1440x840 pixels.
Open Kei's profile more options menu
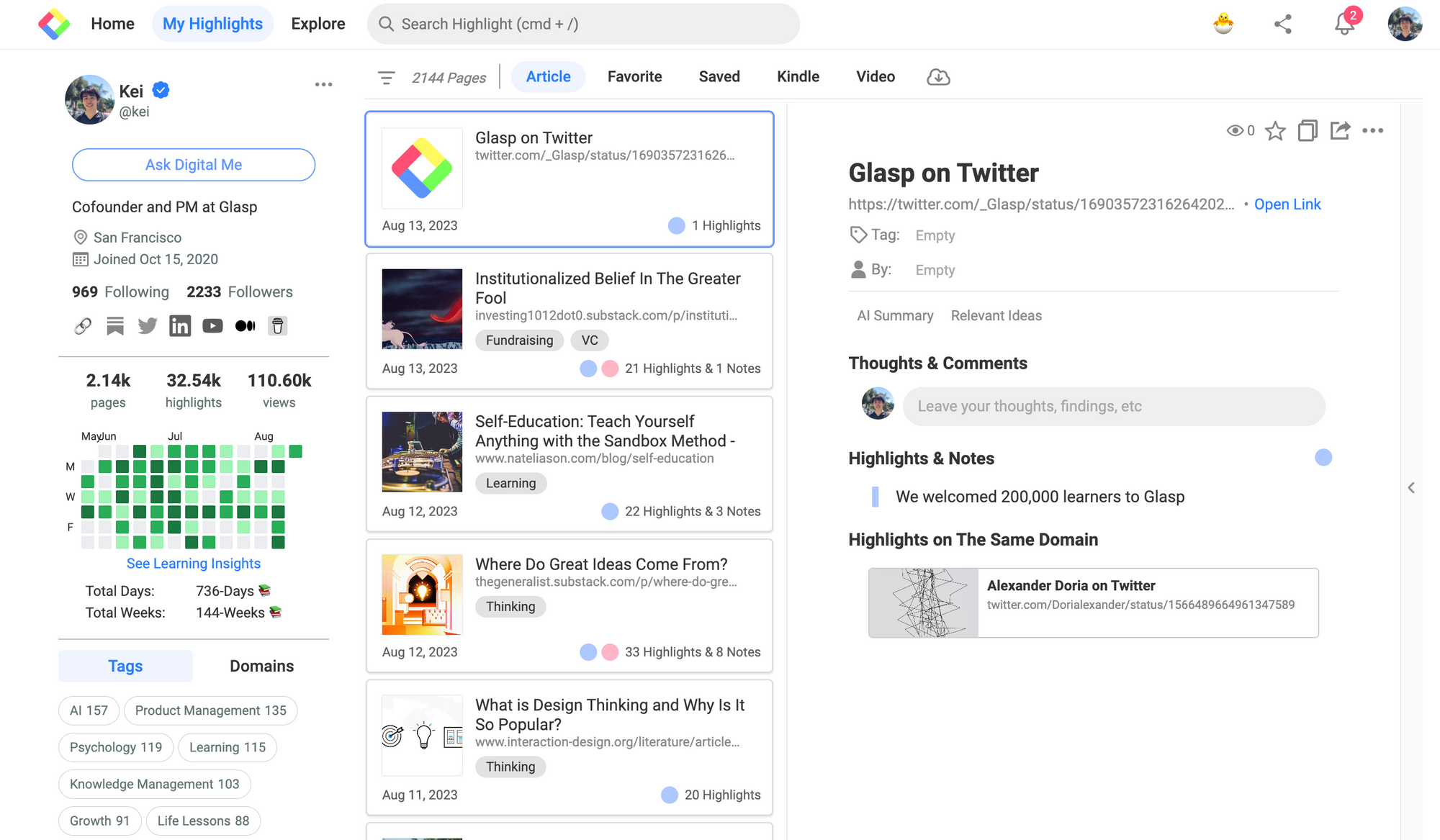pos(323,85)
